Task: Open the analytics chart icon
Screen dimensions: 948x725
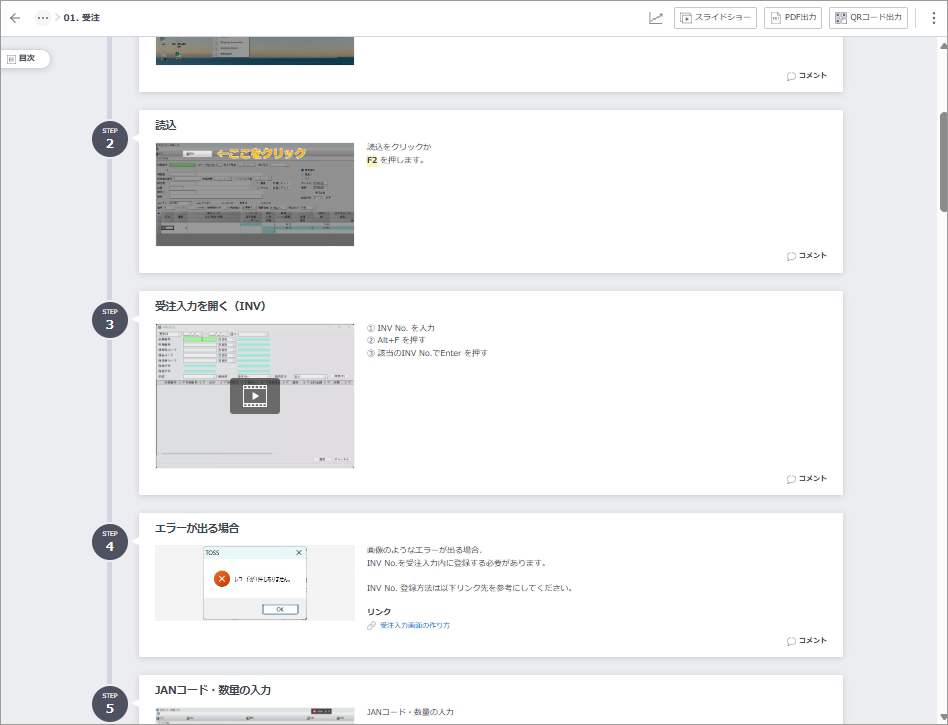Action: (x=656, y=18)
